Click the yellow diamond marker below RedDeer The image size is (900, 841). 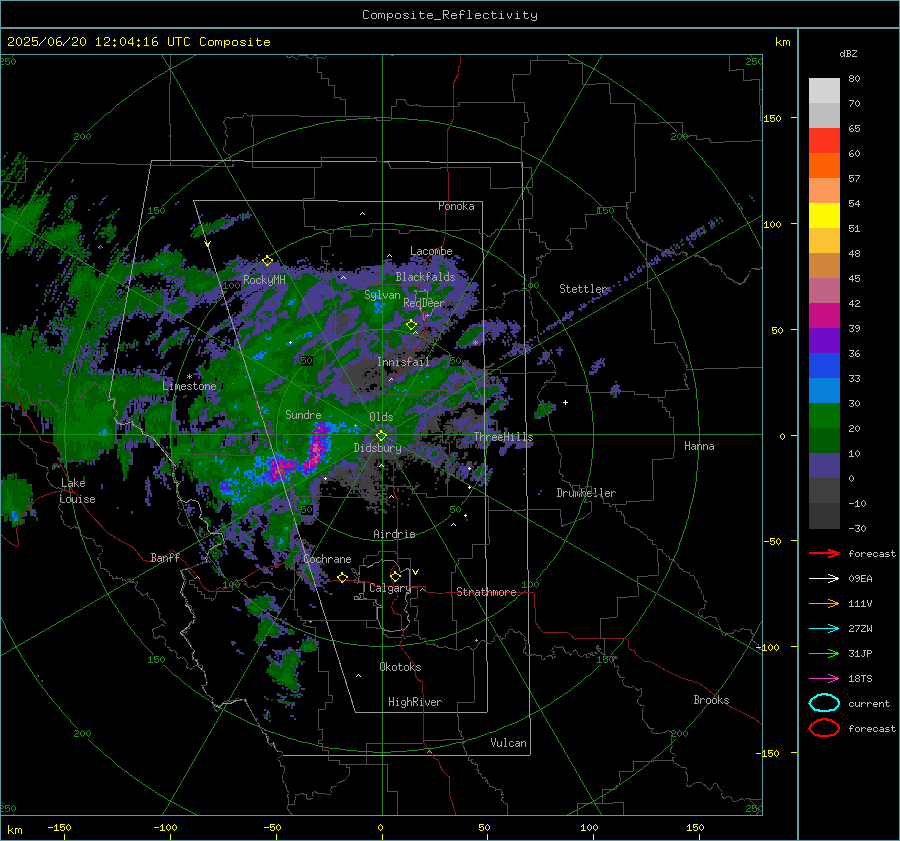coord(411,325)
